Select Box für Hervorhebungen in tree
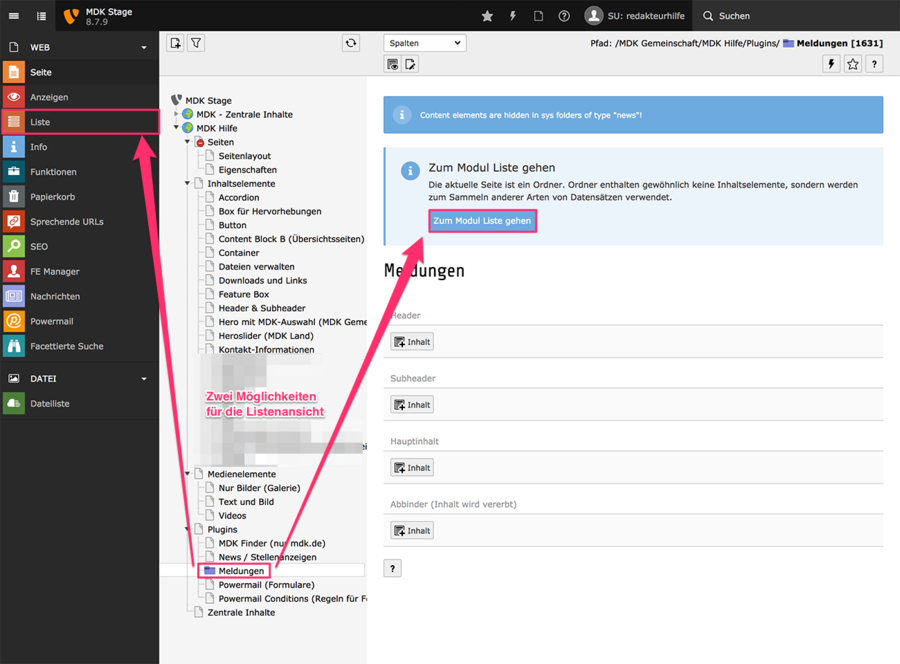 [270, 211]
